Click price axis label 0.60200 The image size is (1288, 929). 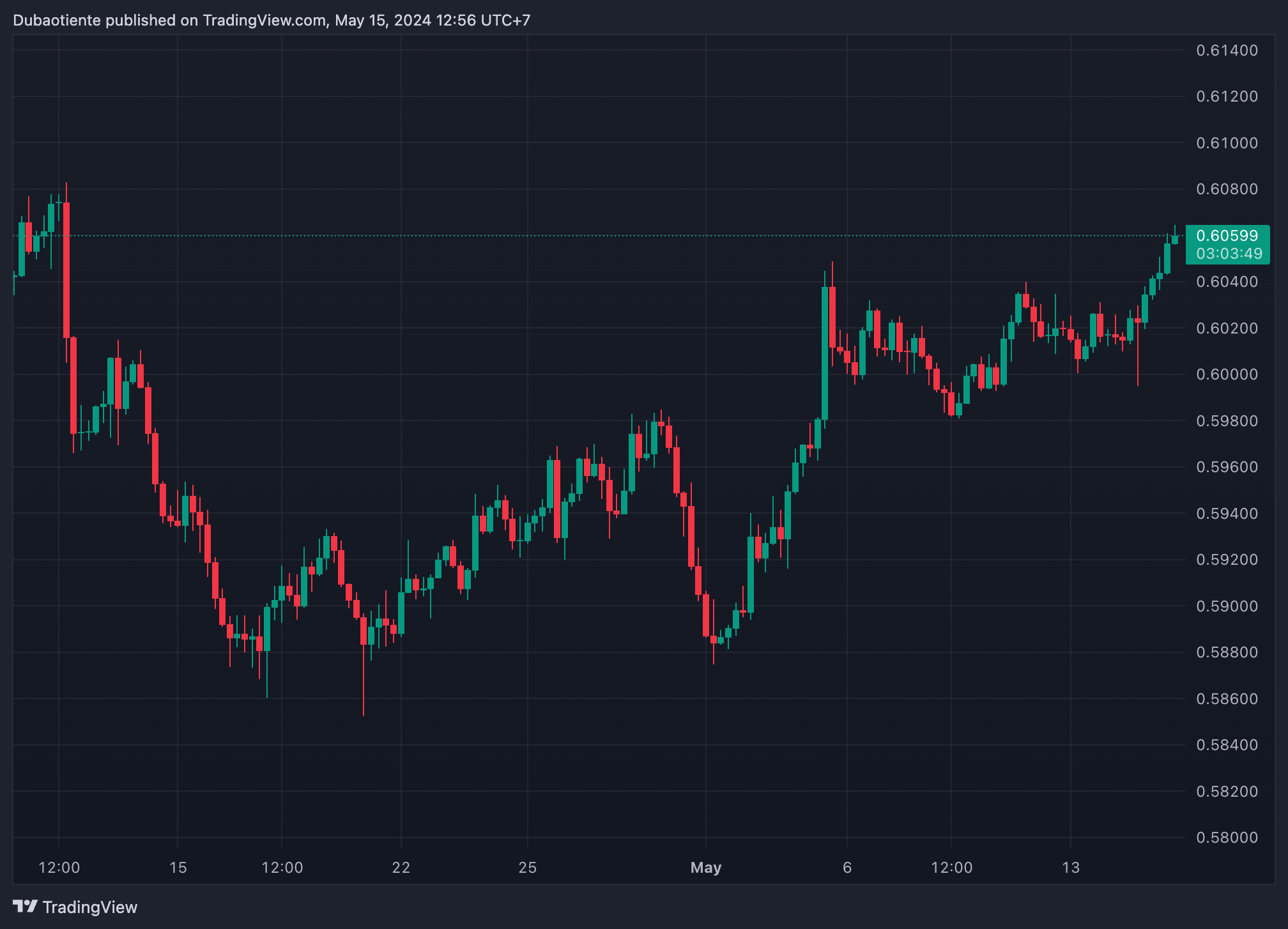[x=1227, y=328]
